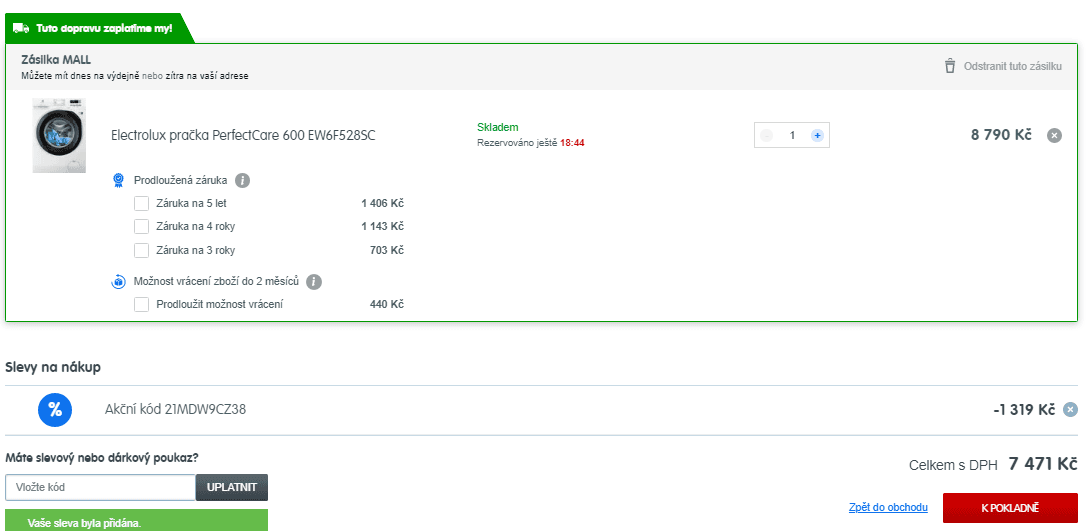Click the 1 143 Kč warranty price

point(382,226)
